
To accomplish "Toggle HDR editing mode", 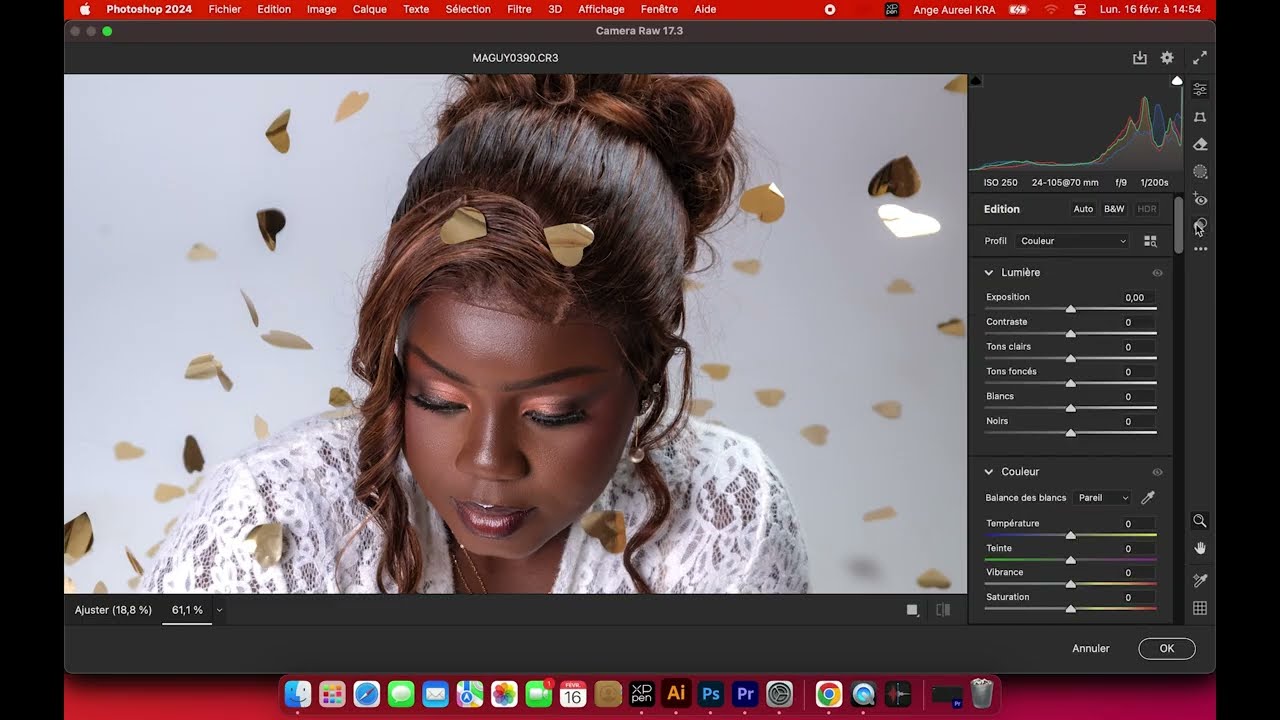I will point(1147,209).
